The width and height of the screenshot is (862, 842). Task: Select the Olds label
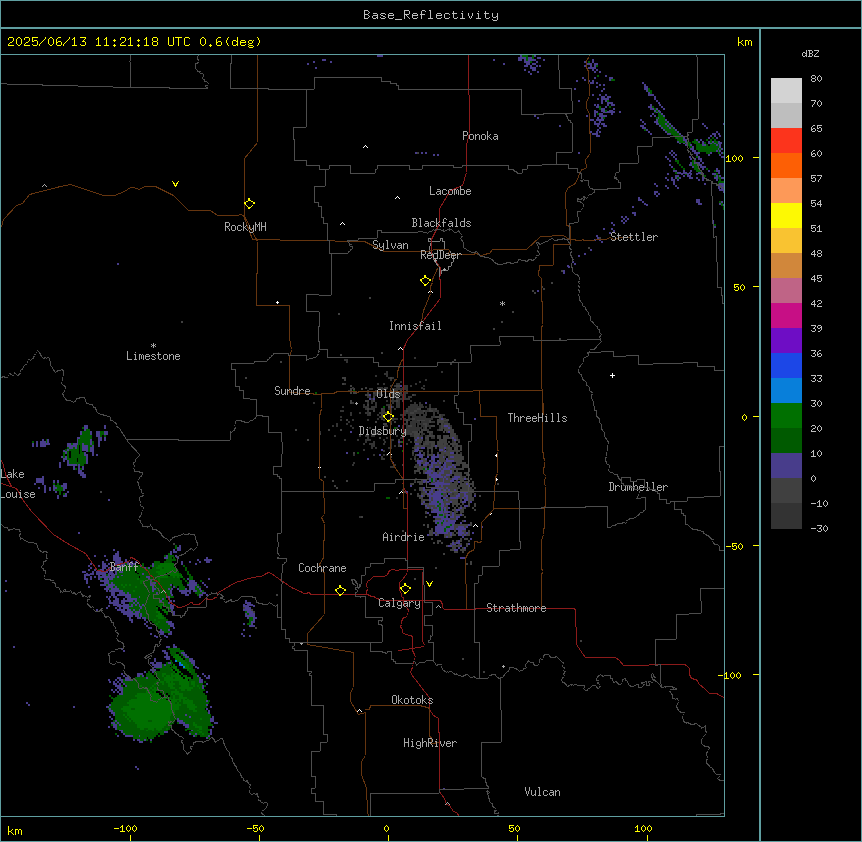(388, 394)
